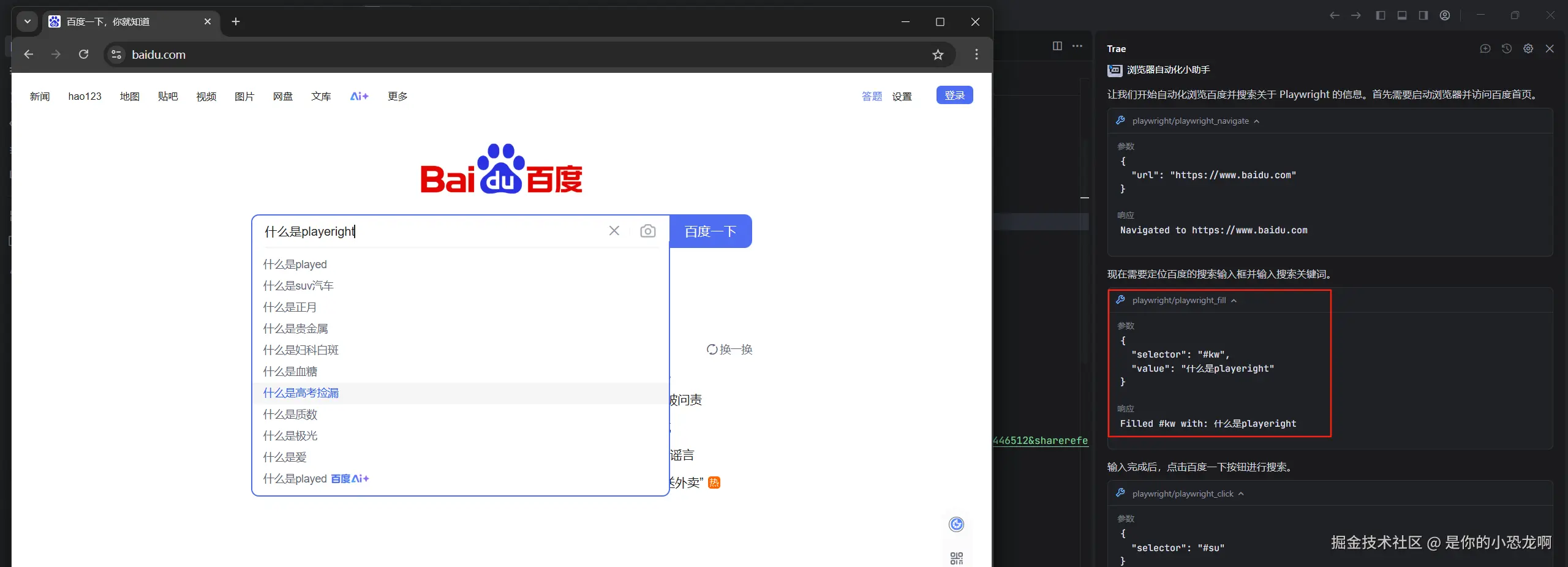Open Trae editor more actions menu
This screenshot has width=1568, height=567.
[x=1077, y=46]
